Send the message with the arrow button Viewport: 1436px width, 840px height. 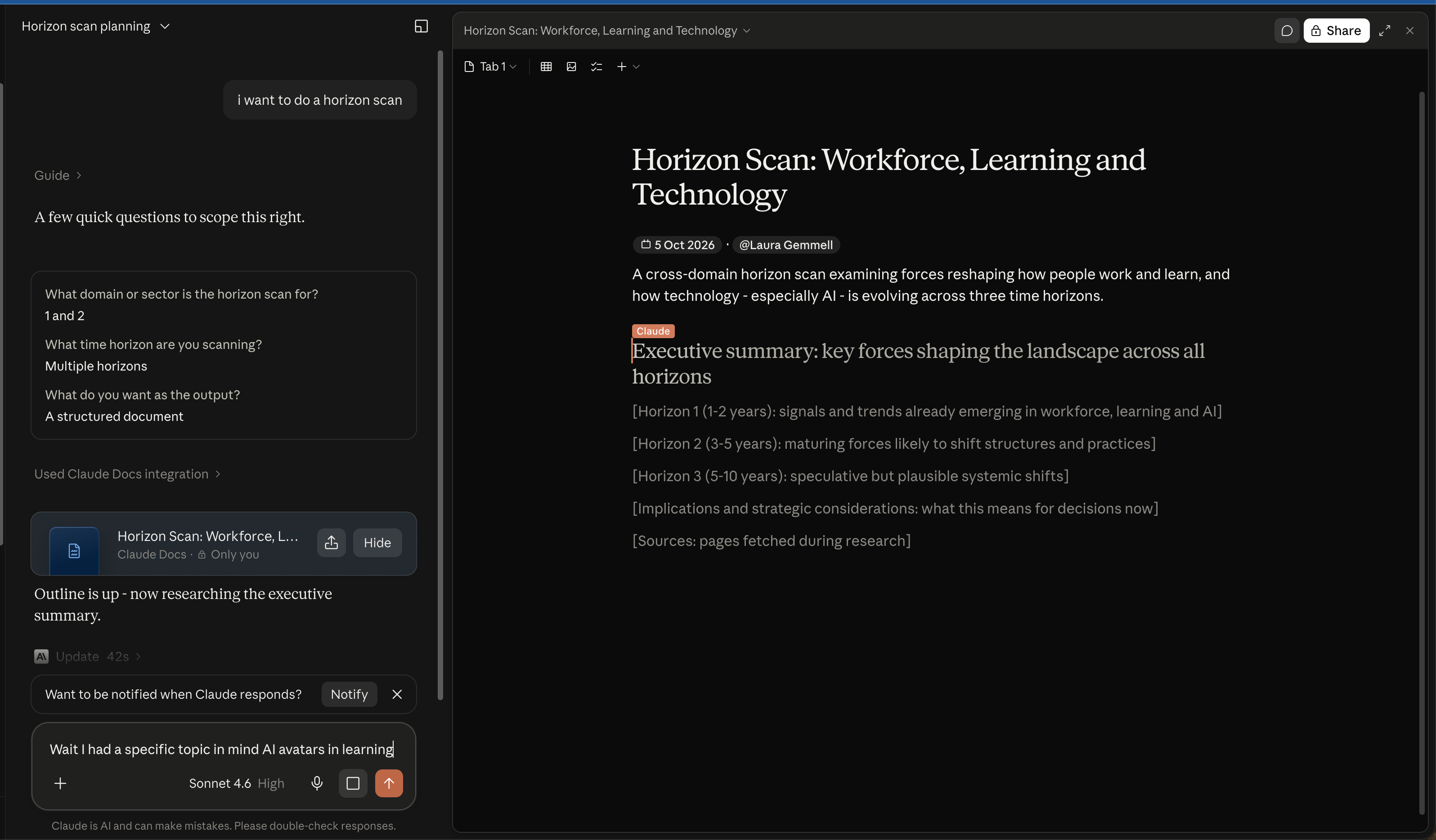389,784
